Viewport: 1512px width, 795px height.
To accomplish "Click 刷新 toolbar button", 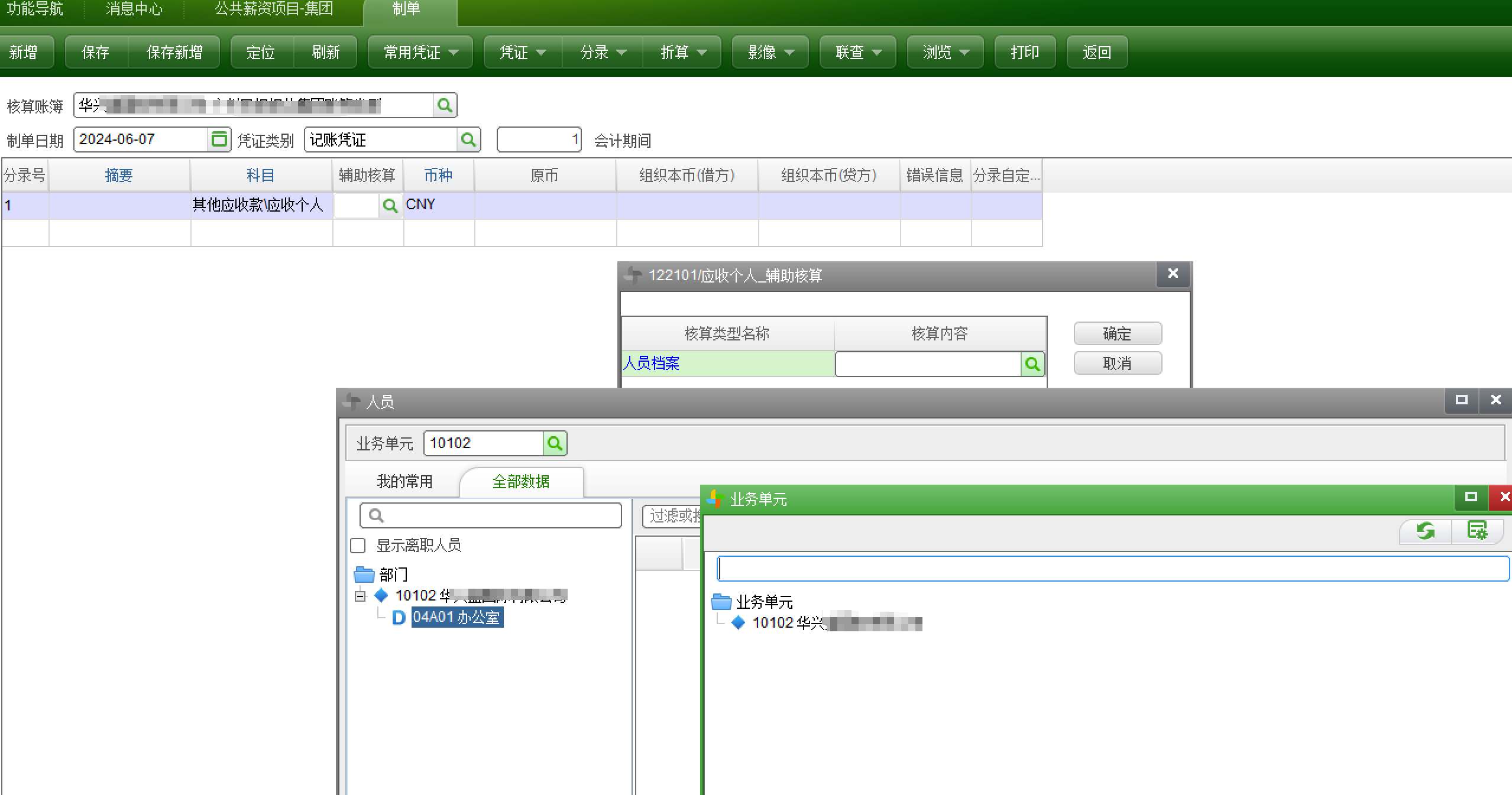I will pyautogui.click(x=326, y=53).
